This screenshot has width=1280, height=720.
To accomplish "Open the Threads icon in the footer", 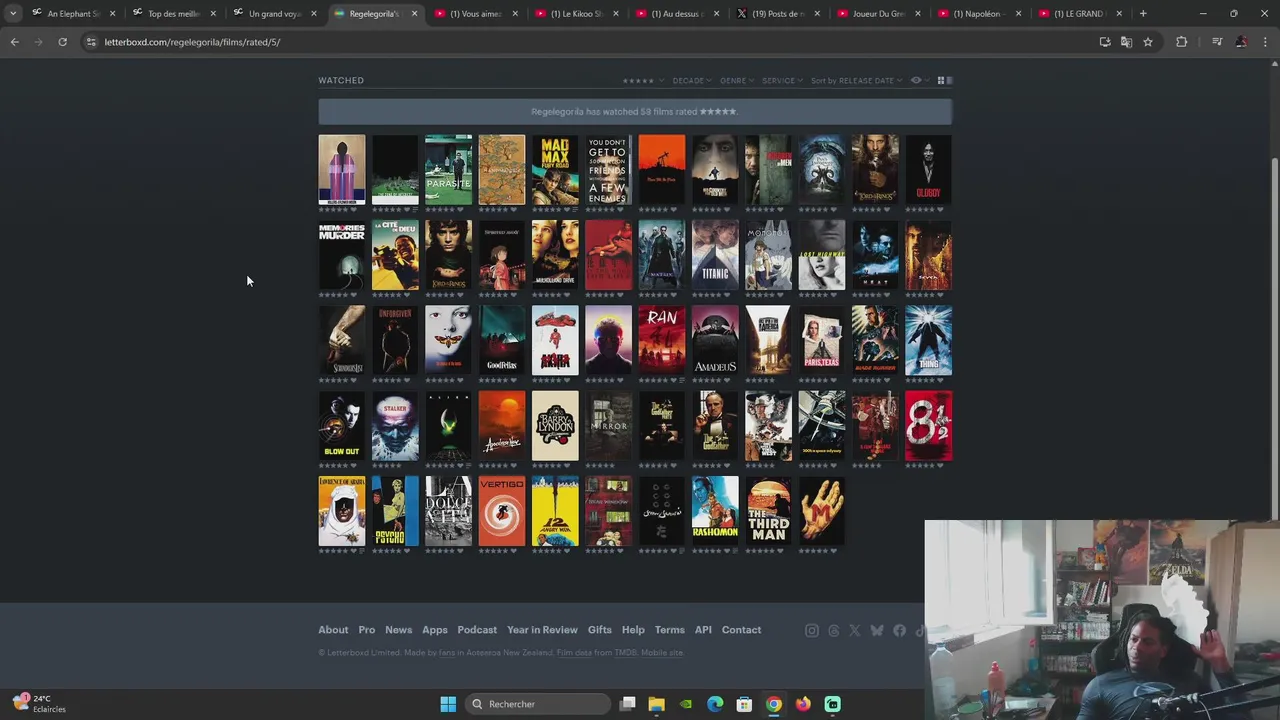I will coord(834,630).
